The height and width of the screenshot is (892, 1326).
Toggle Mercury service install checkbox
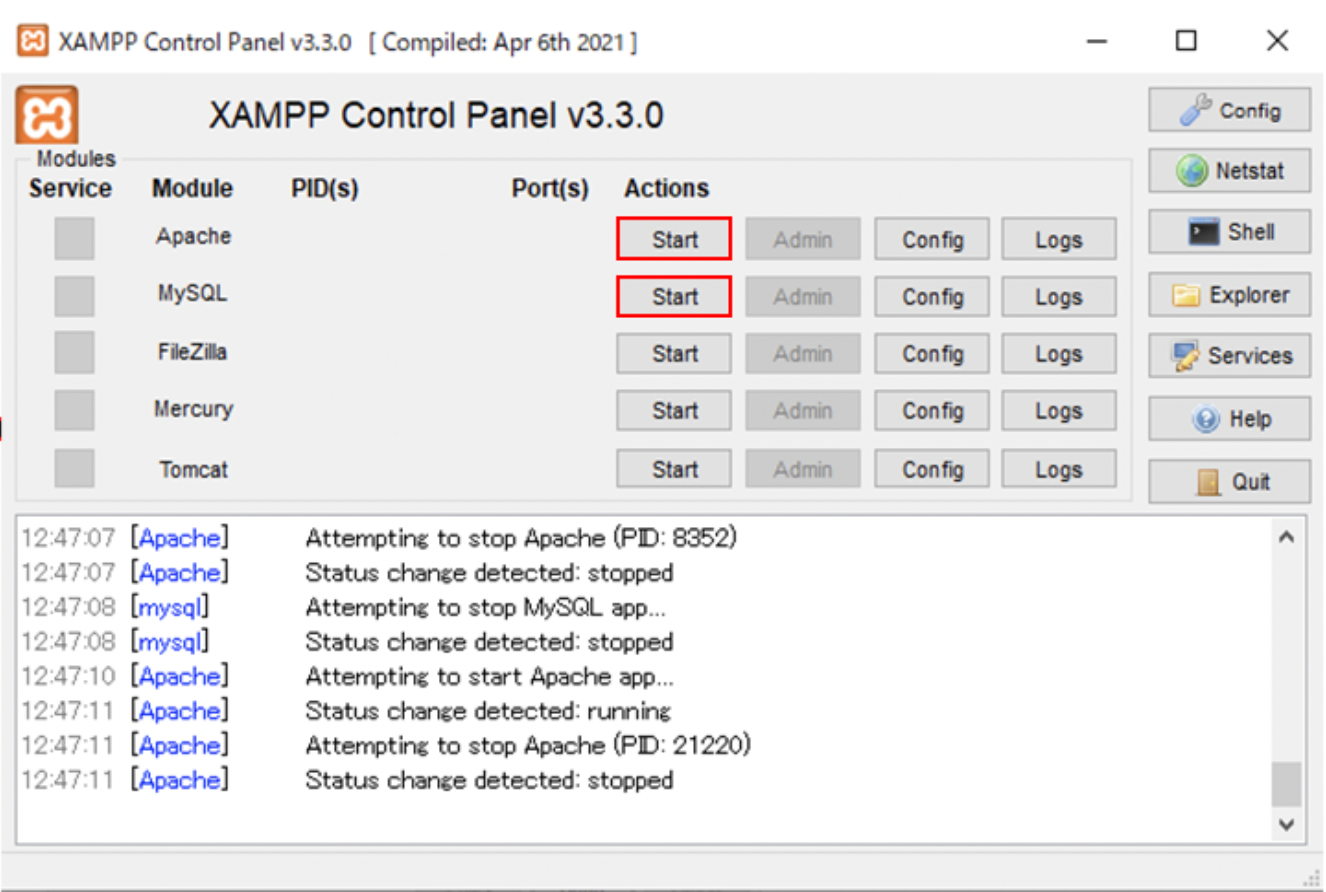[x=74, y=410]
